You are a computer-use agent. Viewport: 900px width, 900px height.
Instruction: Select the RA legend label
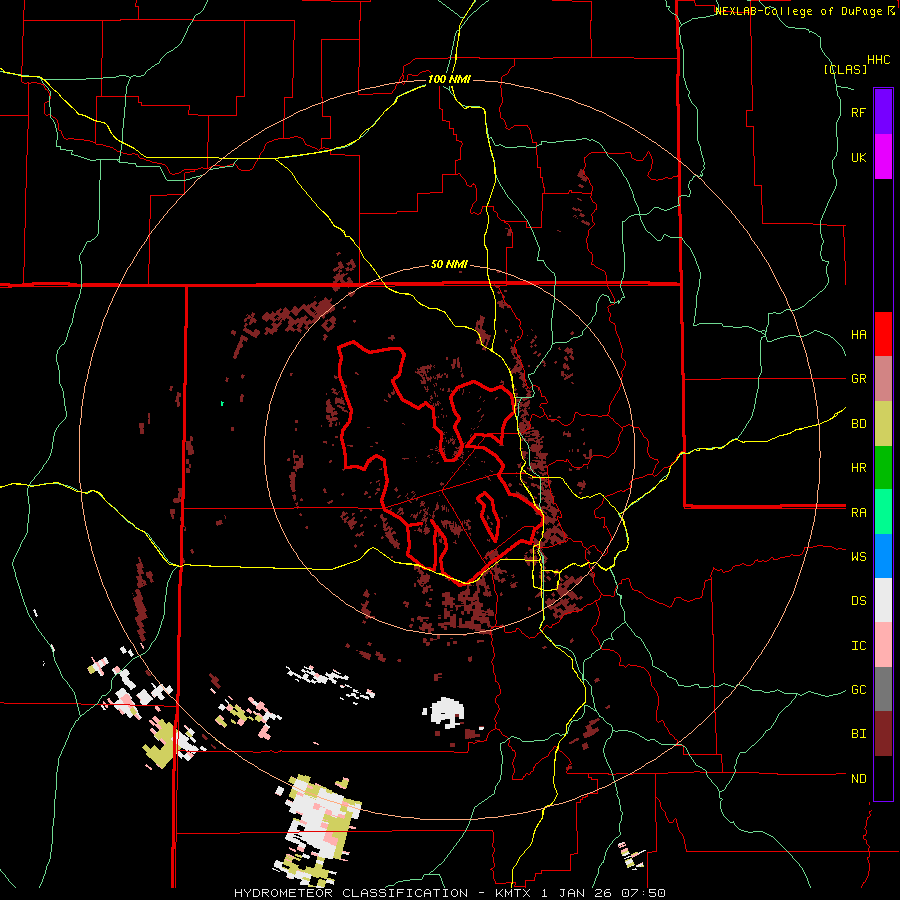click(x=858, y=513)
